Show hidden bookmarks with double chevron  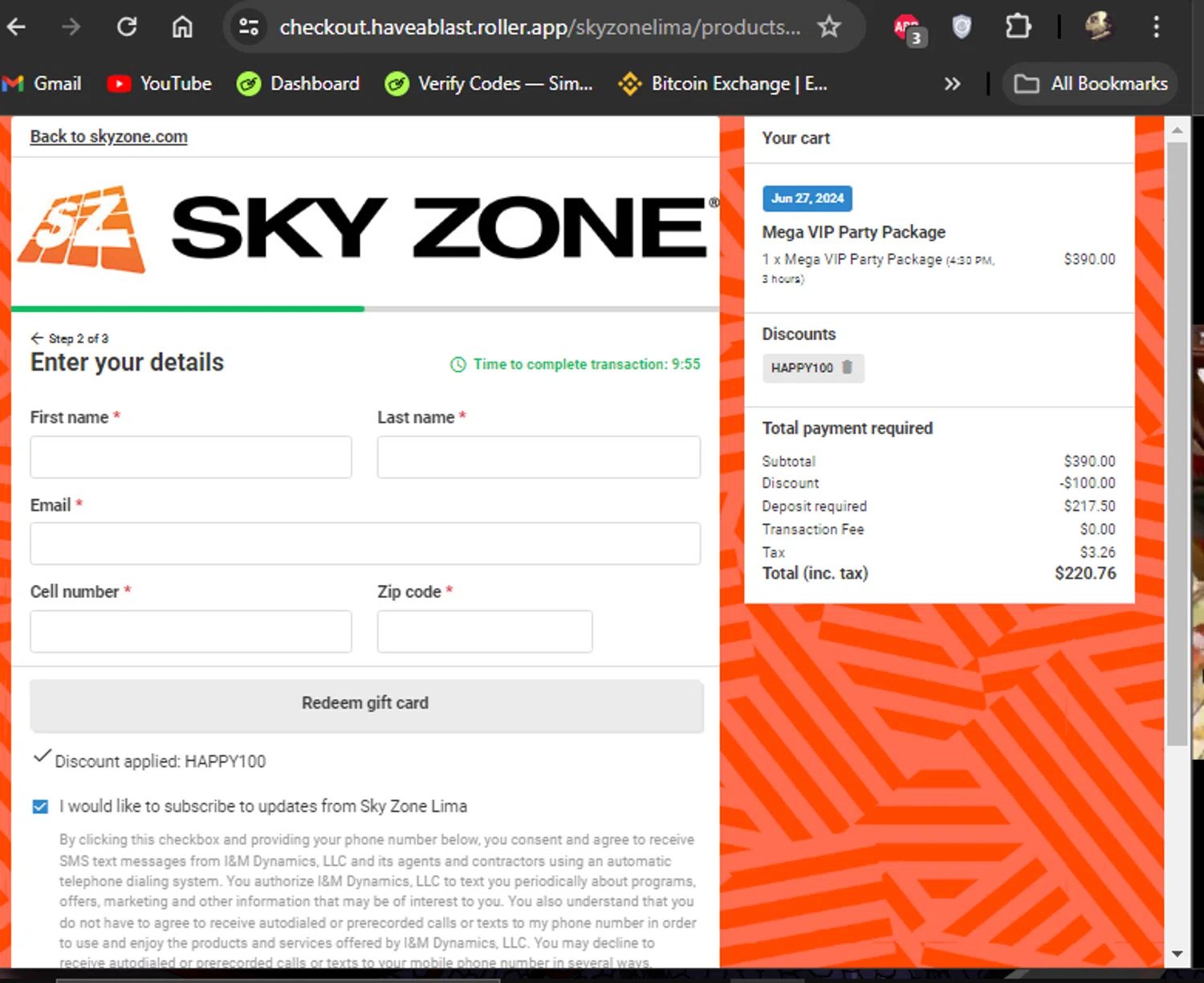[x=952, y=83]
